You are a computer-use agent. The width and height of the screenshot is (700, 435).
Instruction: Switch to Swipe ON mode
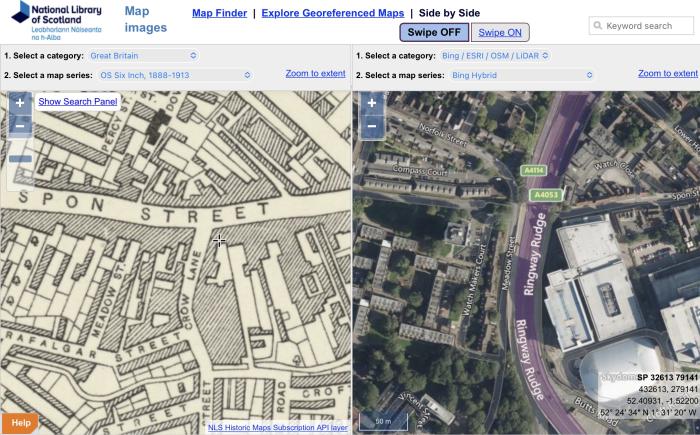(x=499, y=32)
